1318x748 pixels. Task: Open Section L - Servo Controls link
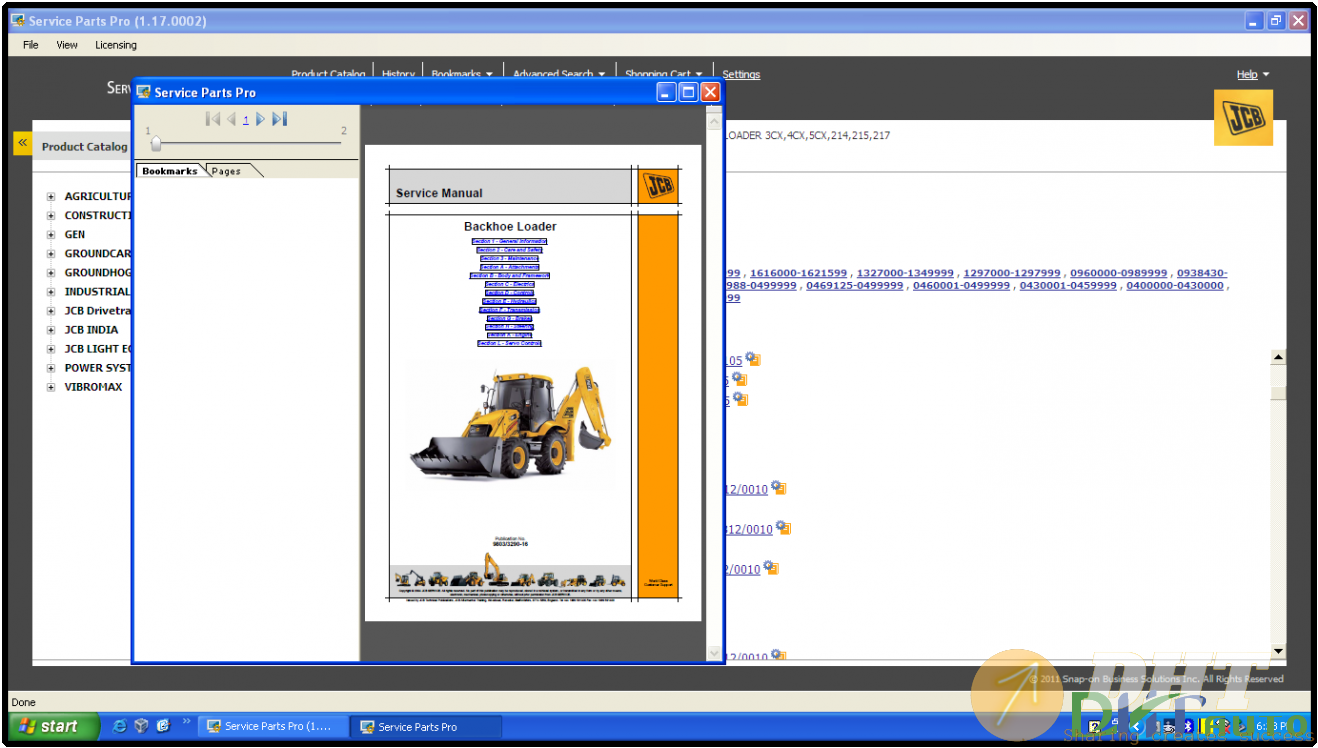coord(510,343)
